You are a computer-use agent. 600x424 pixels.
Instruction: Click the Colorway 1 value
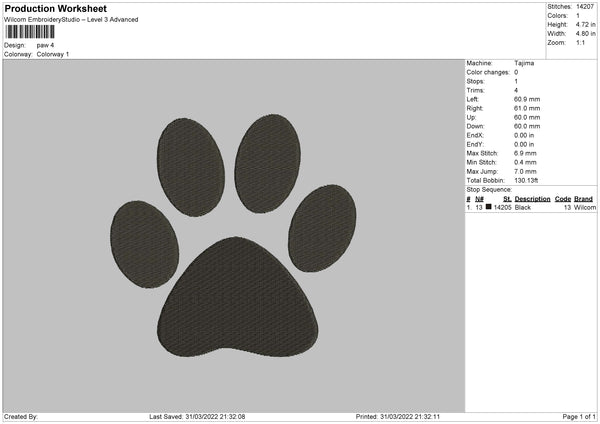tap(53, 54)
